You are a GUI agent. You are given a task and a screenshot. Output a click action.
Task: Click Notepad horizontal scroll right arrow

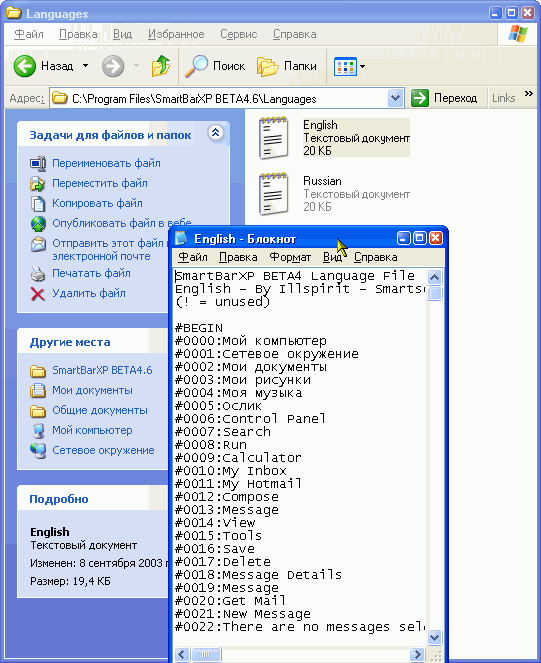(417, 655)
